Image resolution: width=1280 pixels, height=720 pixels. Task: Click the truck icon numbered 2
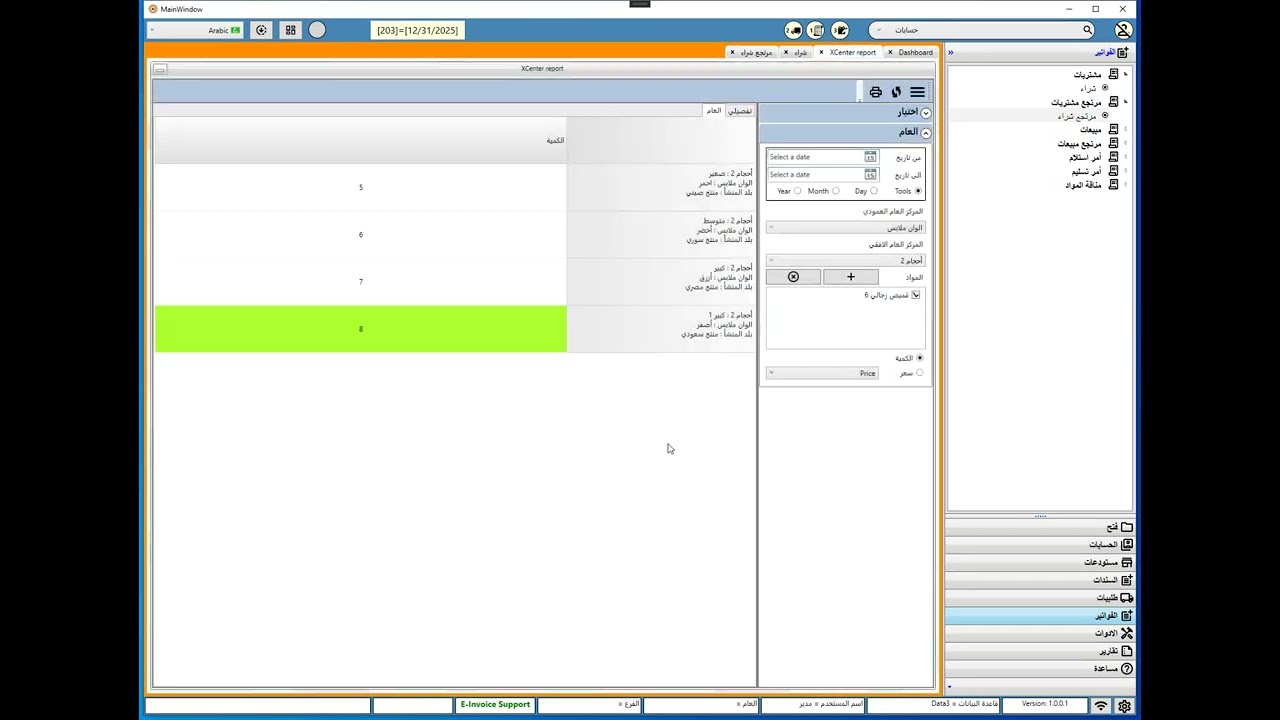793,30
